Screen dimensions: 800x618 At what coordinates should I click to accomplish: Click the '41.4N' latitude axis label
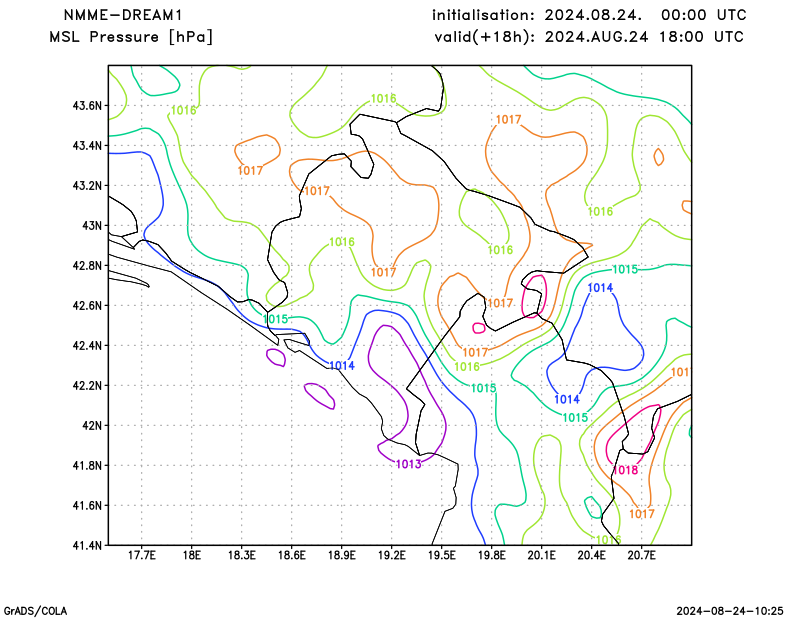coord(87,545)
